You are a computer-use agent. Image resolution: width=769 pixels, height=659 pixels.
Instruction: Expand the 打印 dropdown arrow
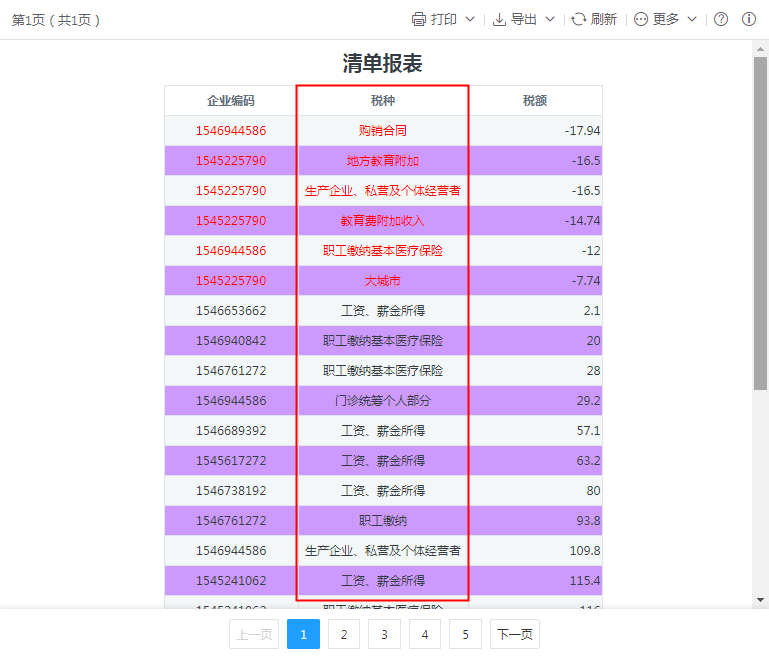point(470,20)
